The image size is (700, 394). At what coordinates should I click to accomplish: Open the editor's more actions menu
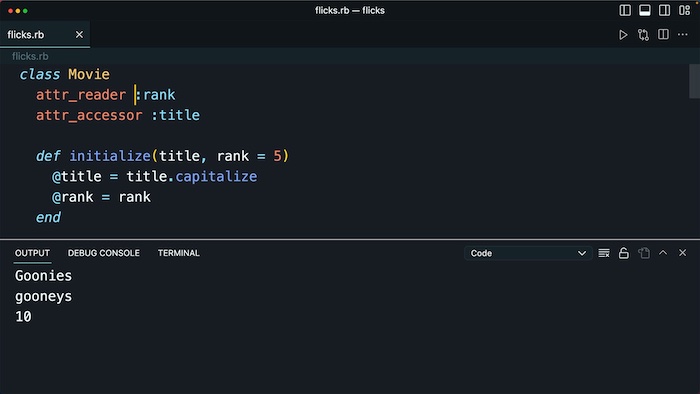click(x=683, y=34)
